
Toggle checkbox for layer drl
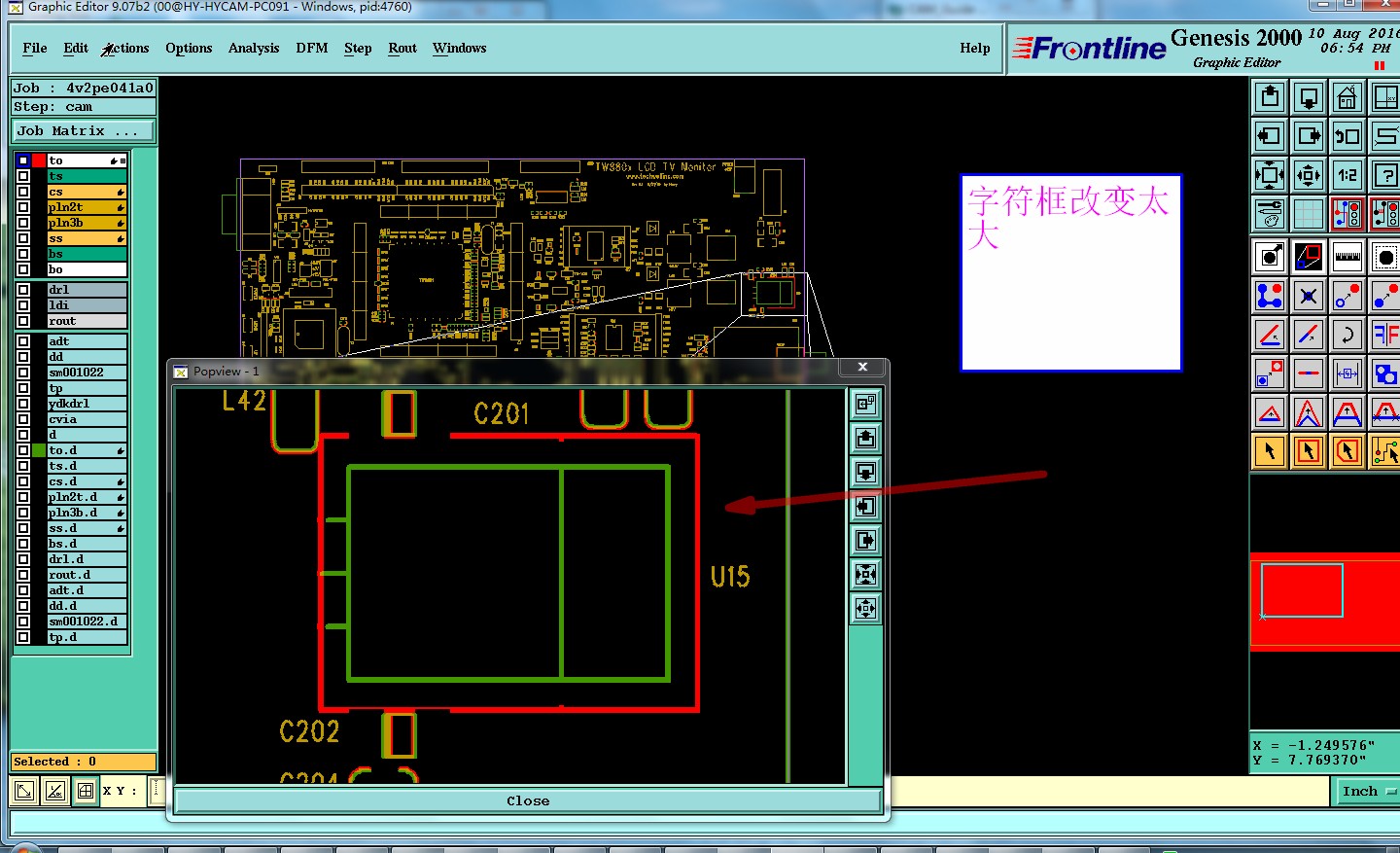[22, 290]
